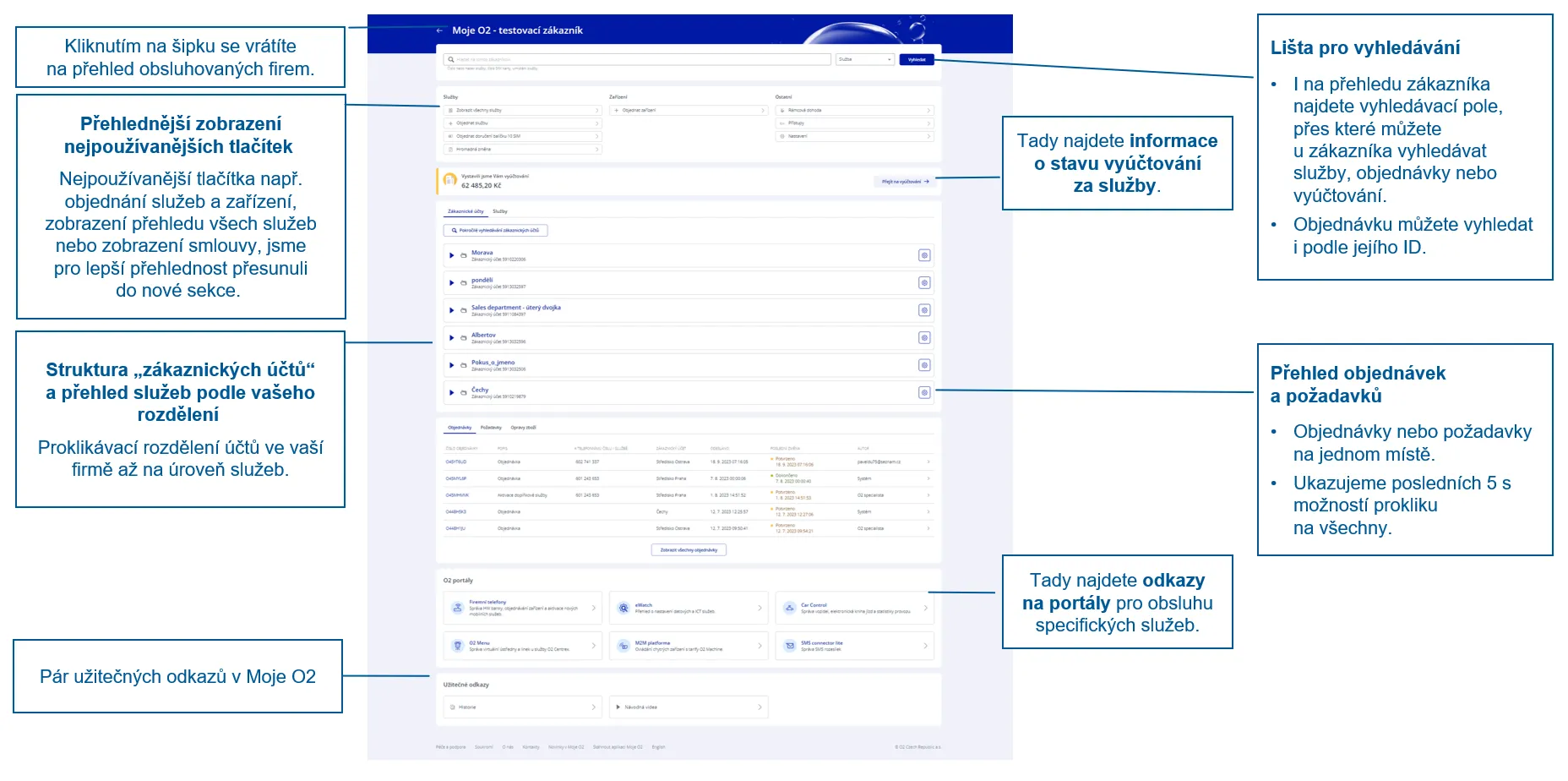Switch to Služby tab beside Zákaznické účty
The width and height of the screenshot is (1568, 781).
pyautogui.click(x=500, y=211)
